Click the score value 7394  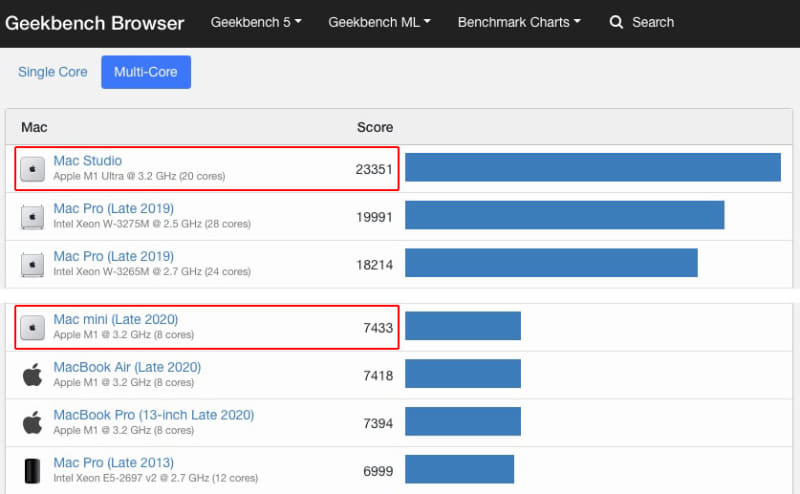coord(378,424)
